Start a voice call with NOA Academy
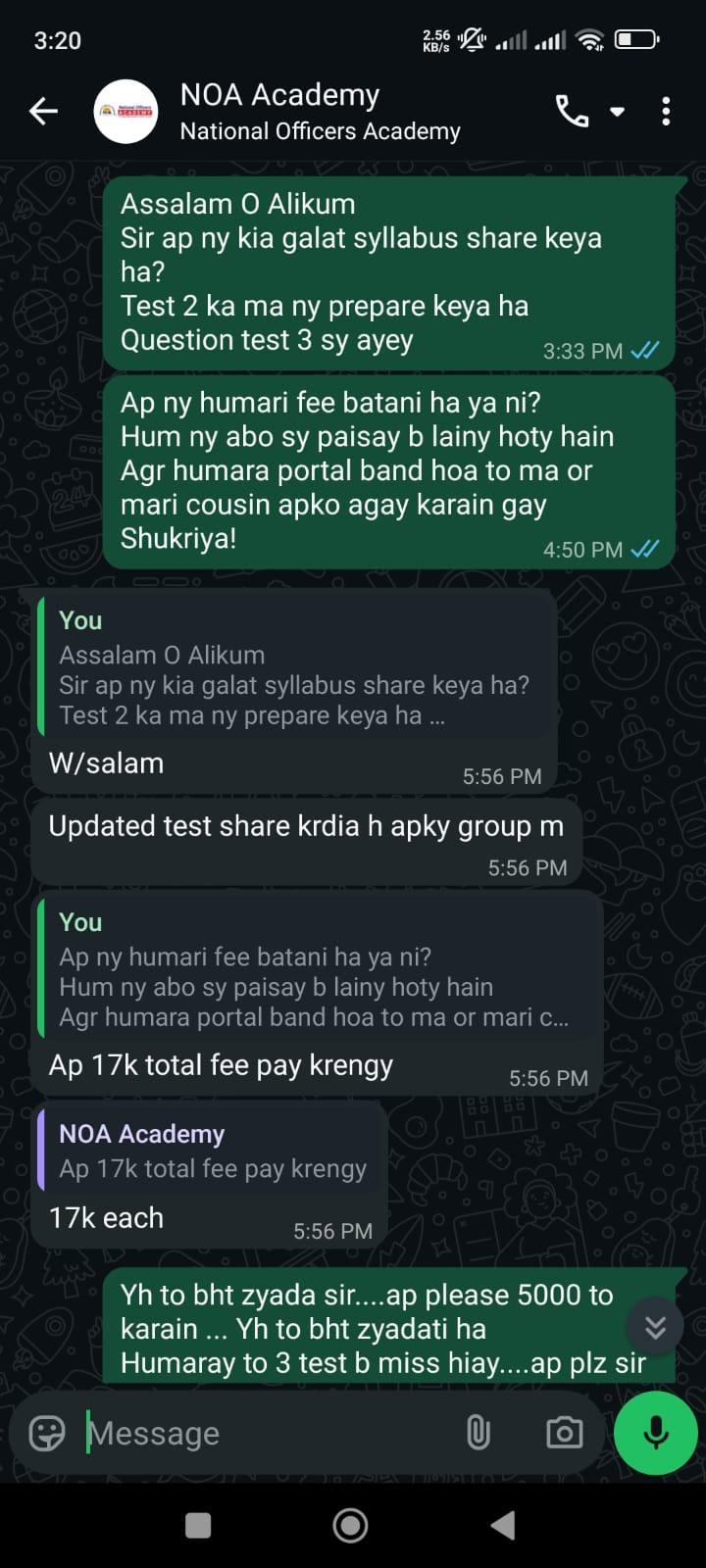The image size is (706, 1568). pos(573,112)
